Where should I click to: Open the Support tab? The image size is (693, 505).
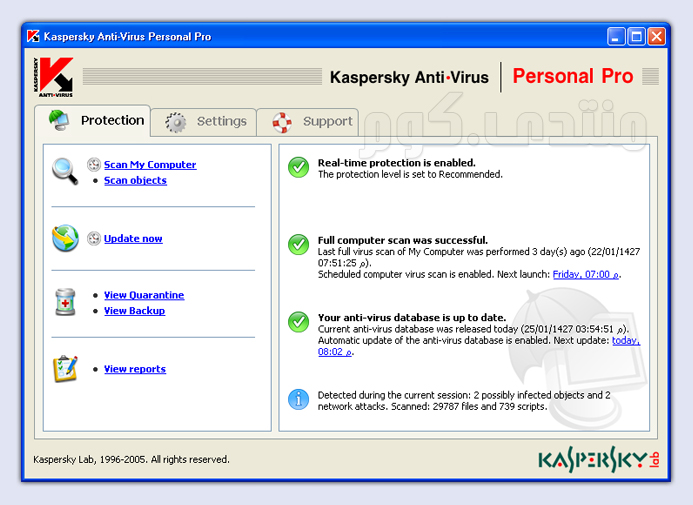coord(313,122)
